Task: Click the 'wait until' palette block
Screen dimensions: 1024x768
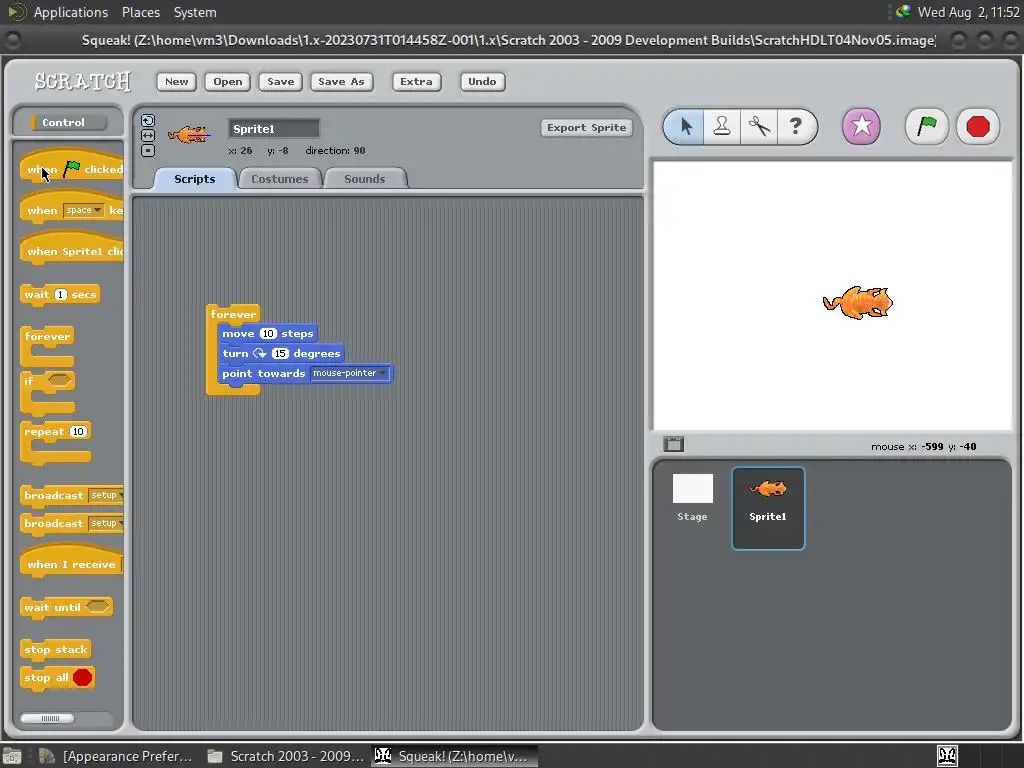Action: tap(67, 607)
